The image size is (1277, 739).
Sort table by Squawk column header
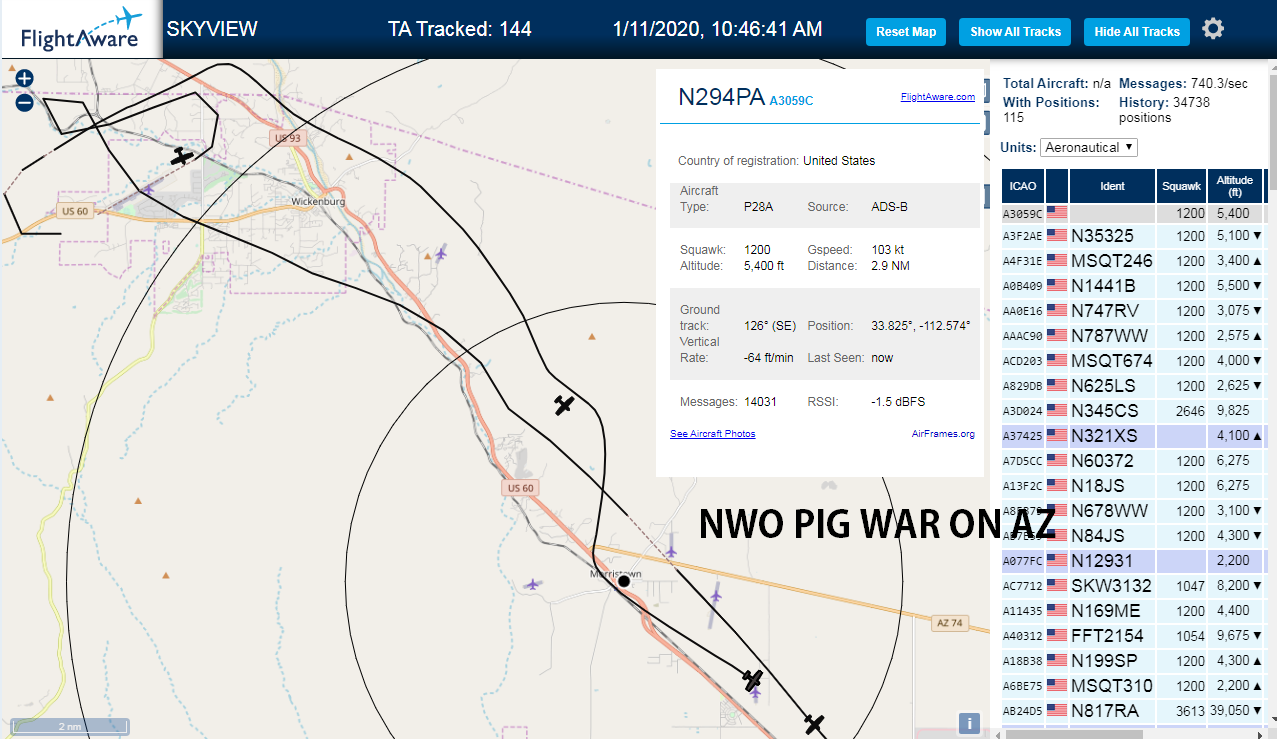pos(1181,186)
